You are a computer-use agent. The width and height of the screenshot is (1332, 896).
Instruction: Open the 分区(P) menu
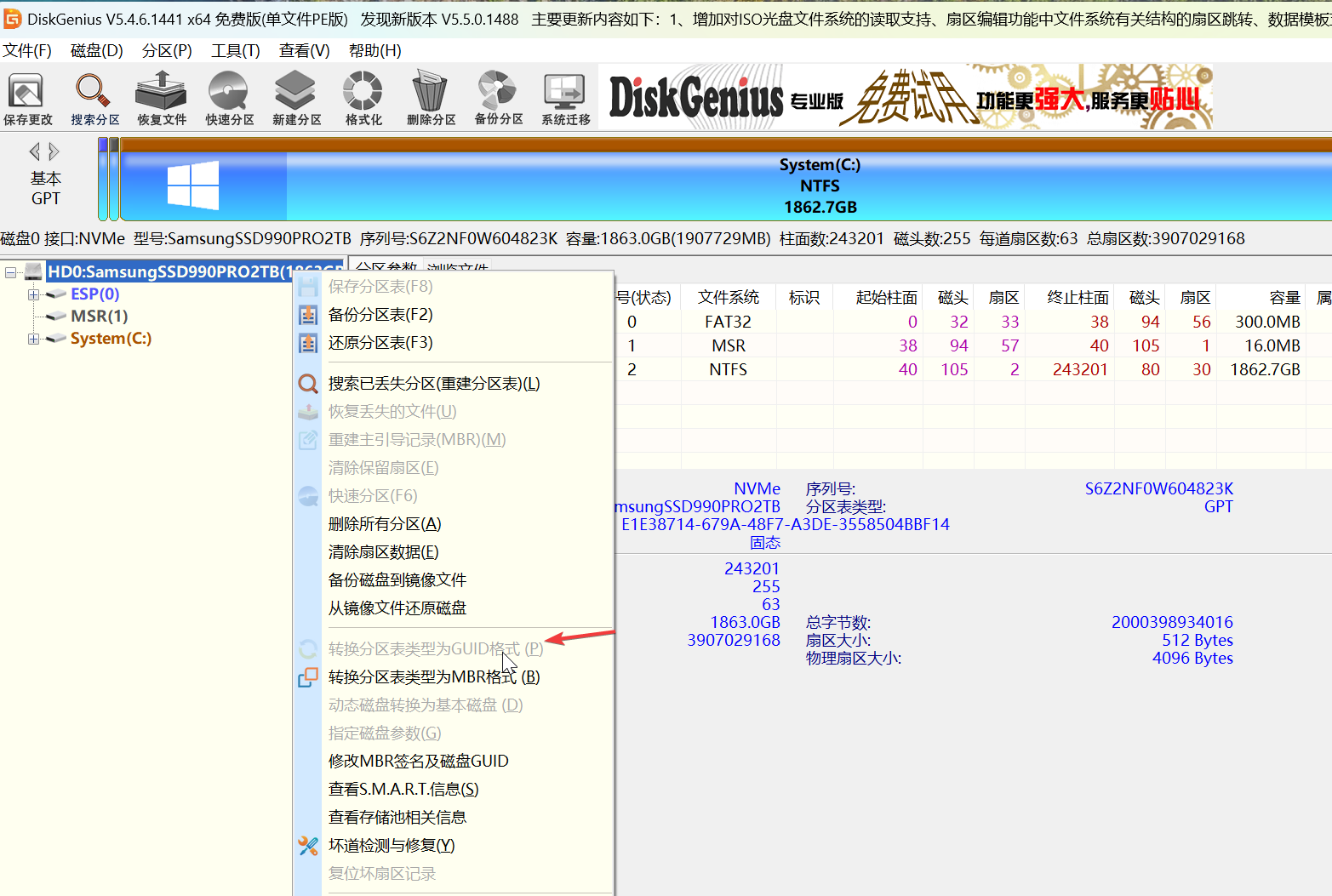(167, 51)
